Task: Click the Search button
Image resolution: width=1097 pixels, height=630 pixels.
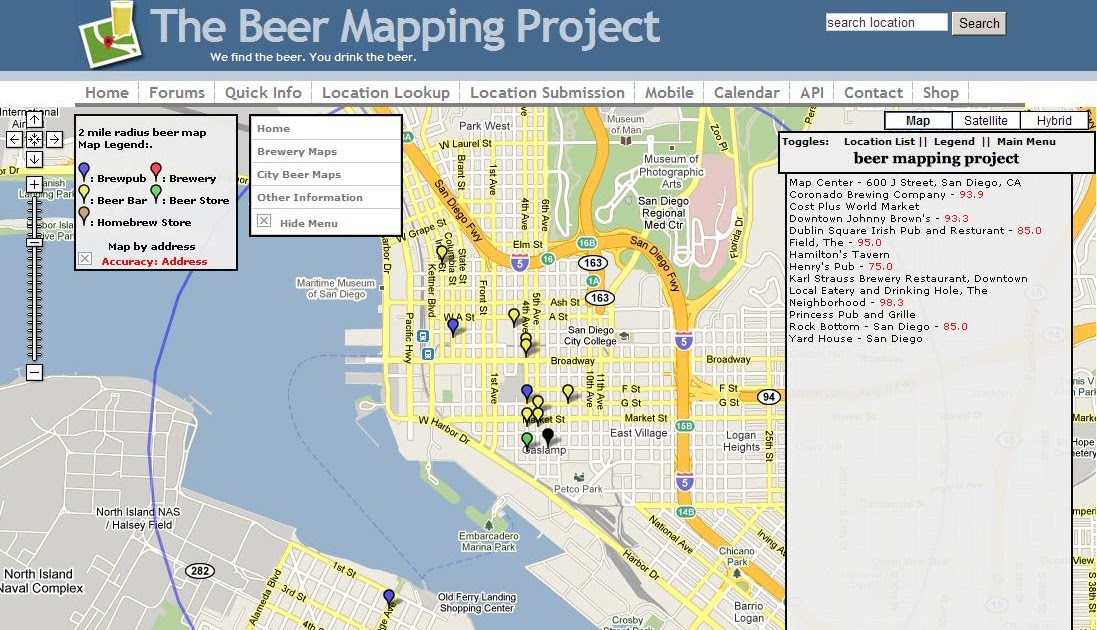Action: (979, 23)
